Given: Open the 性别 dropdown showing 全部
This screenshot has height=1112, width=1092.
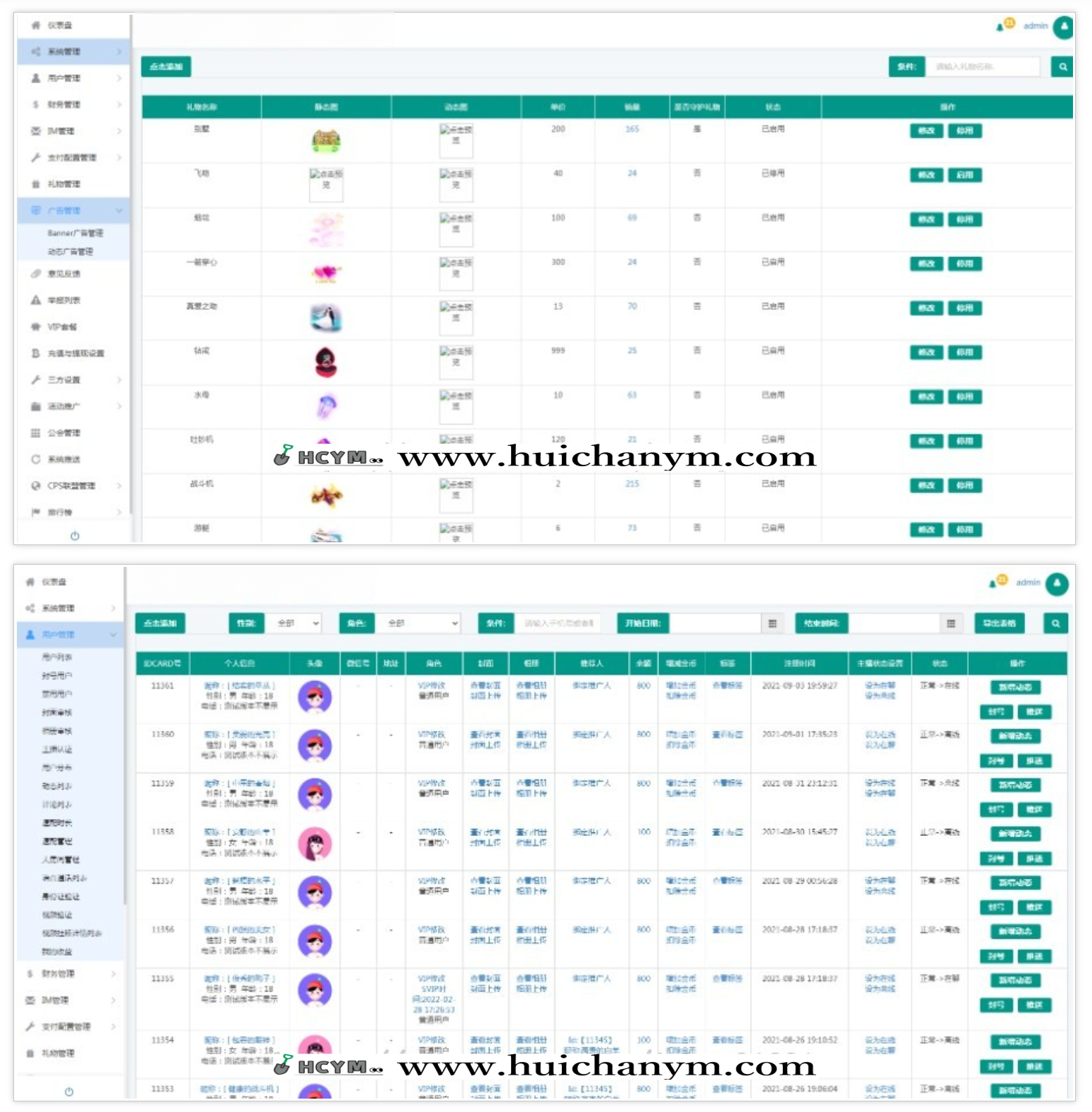Looking at the screenshot, I should coord(294,623).
